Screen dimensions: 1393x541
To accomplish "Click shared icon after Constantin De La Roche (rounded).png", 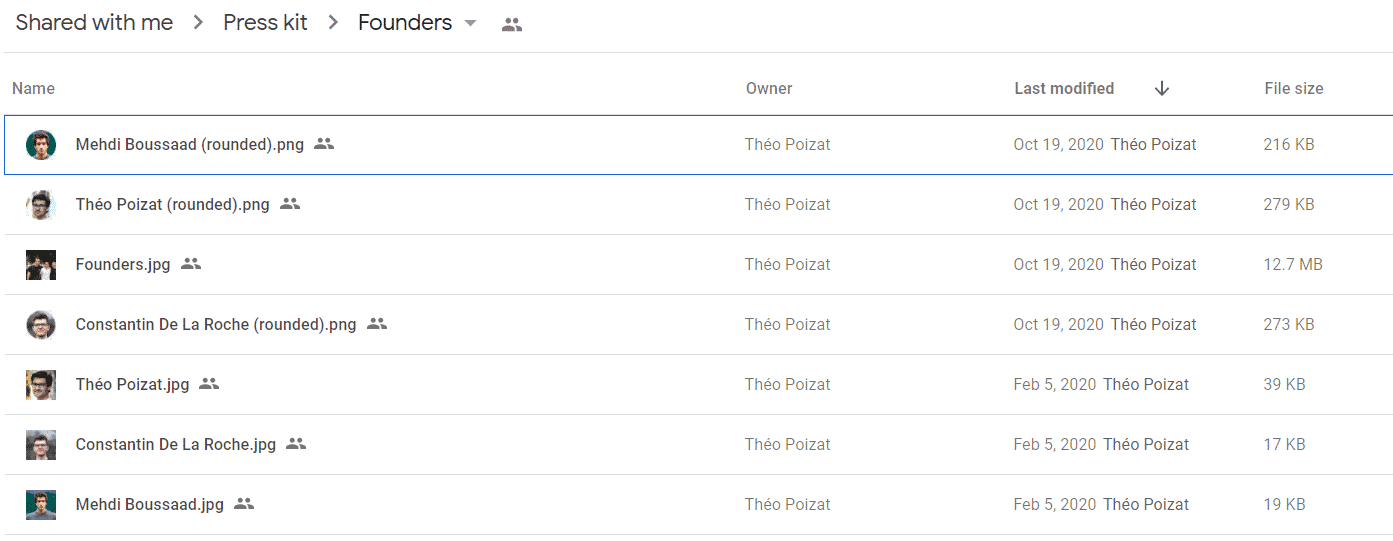I will tap(377, 324).
